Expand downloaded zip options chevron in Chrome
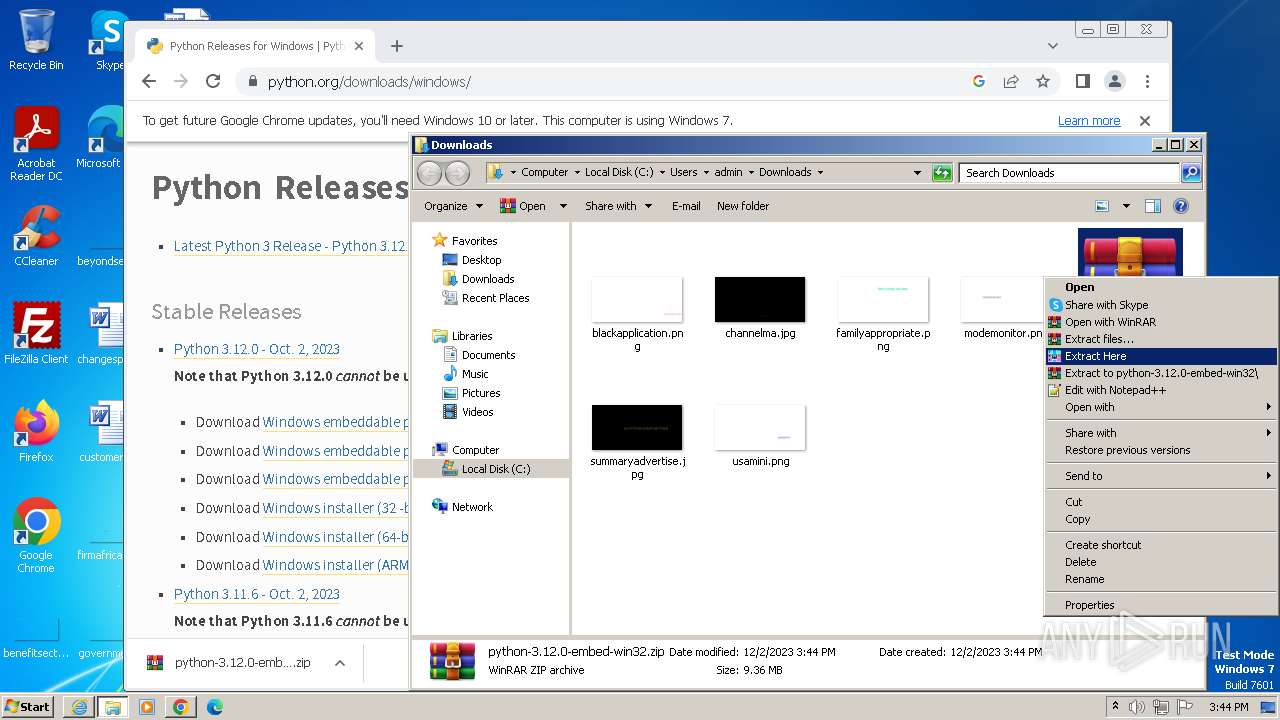Image resolution: width=1280 pixels, height=720 pixels. pos(340,662)
